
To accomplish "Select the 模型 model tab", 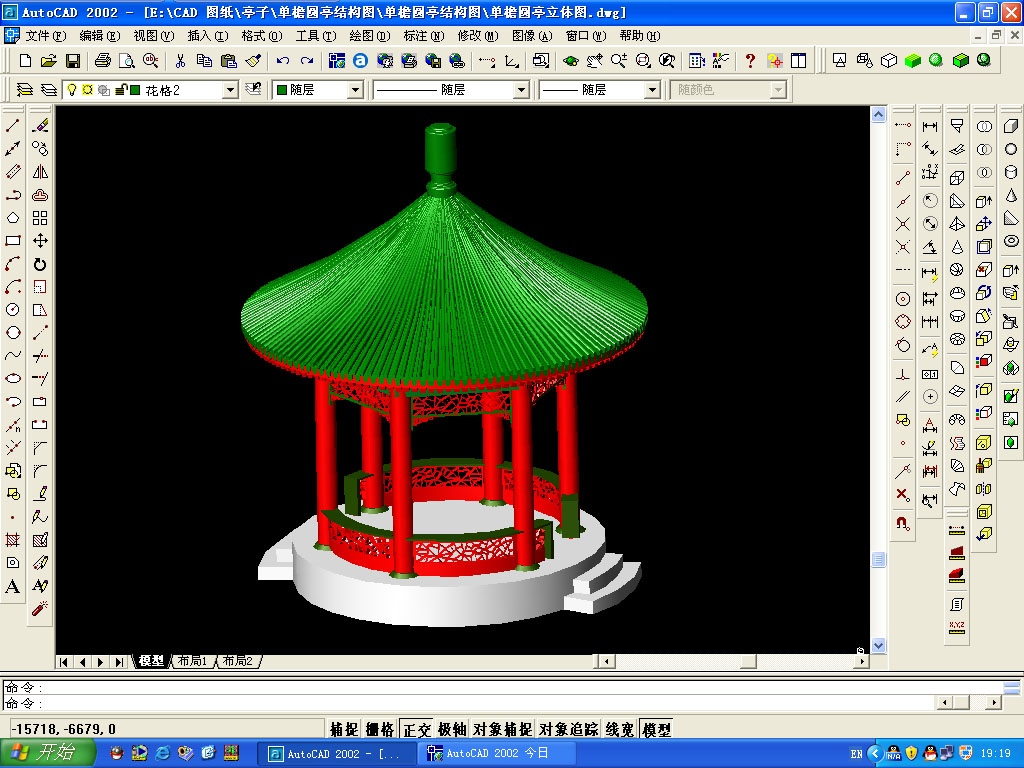I will click(151, 661).
